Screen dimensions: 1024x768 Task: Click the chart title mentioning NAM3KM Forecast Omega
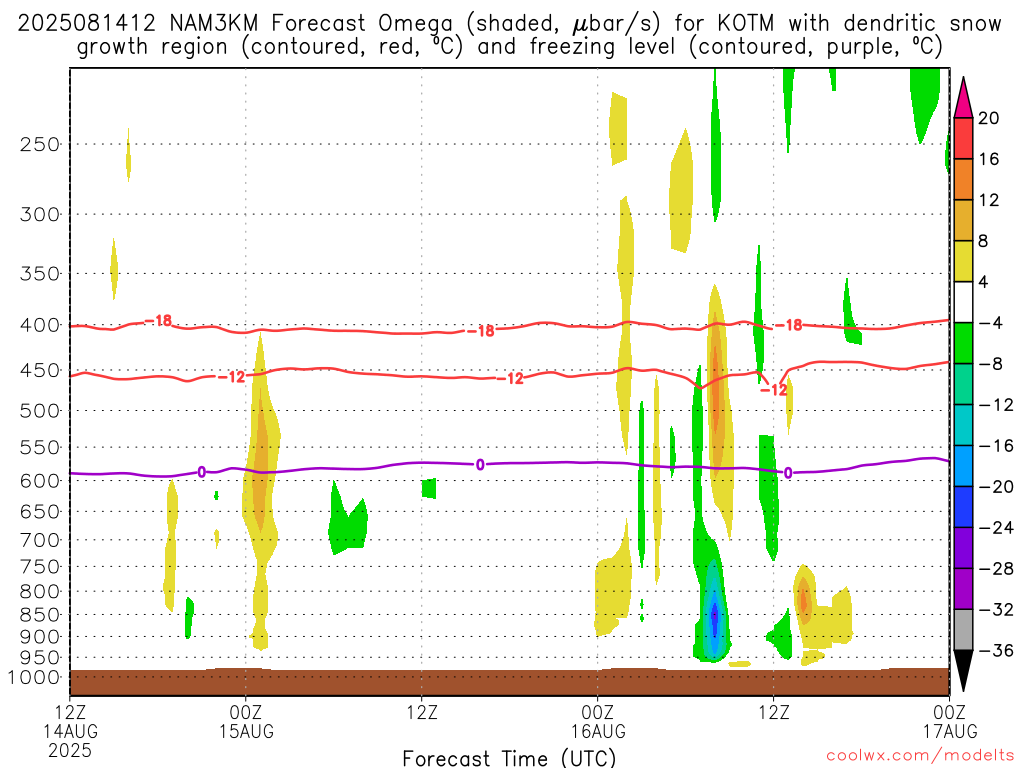[509, 34]
